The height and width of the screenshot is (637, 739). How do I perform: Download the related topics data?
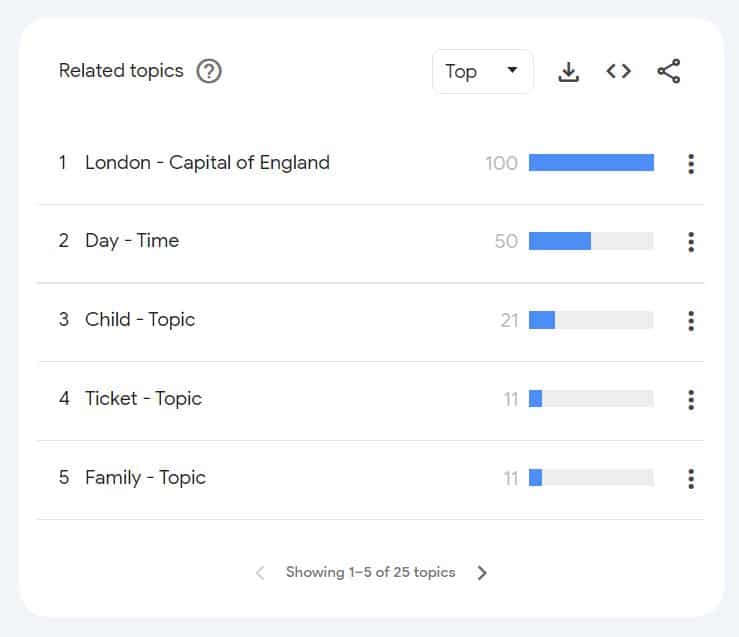(x=568, y=71)
